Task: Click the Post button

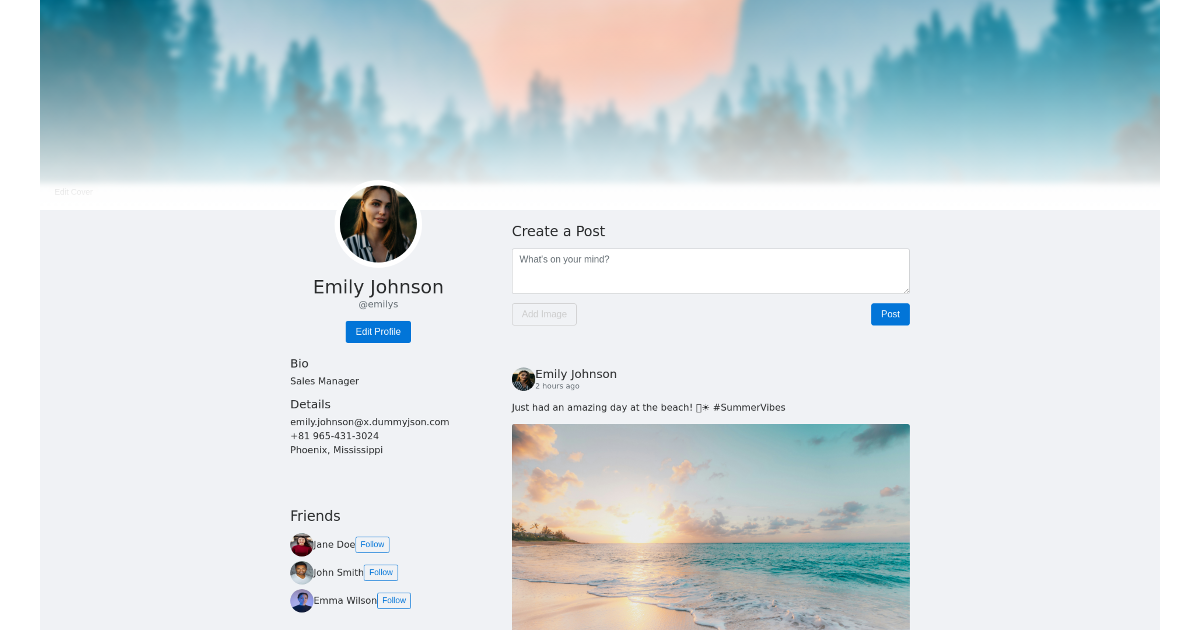Action: tap(890, 314)
